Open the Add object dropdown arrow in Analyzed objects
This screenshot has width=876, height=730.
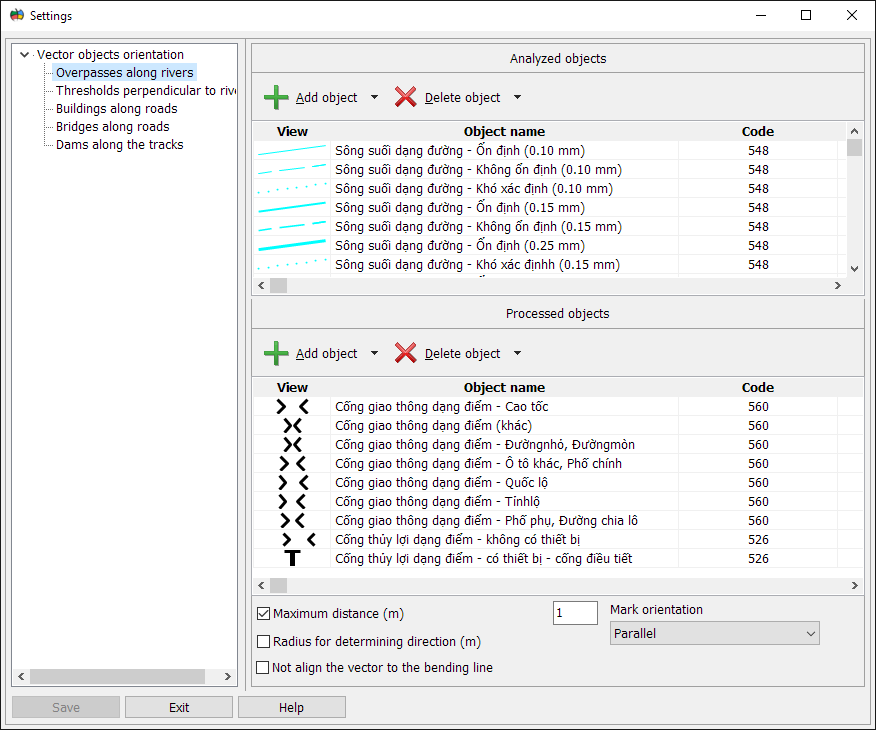[374, 97]
